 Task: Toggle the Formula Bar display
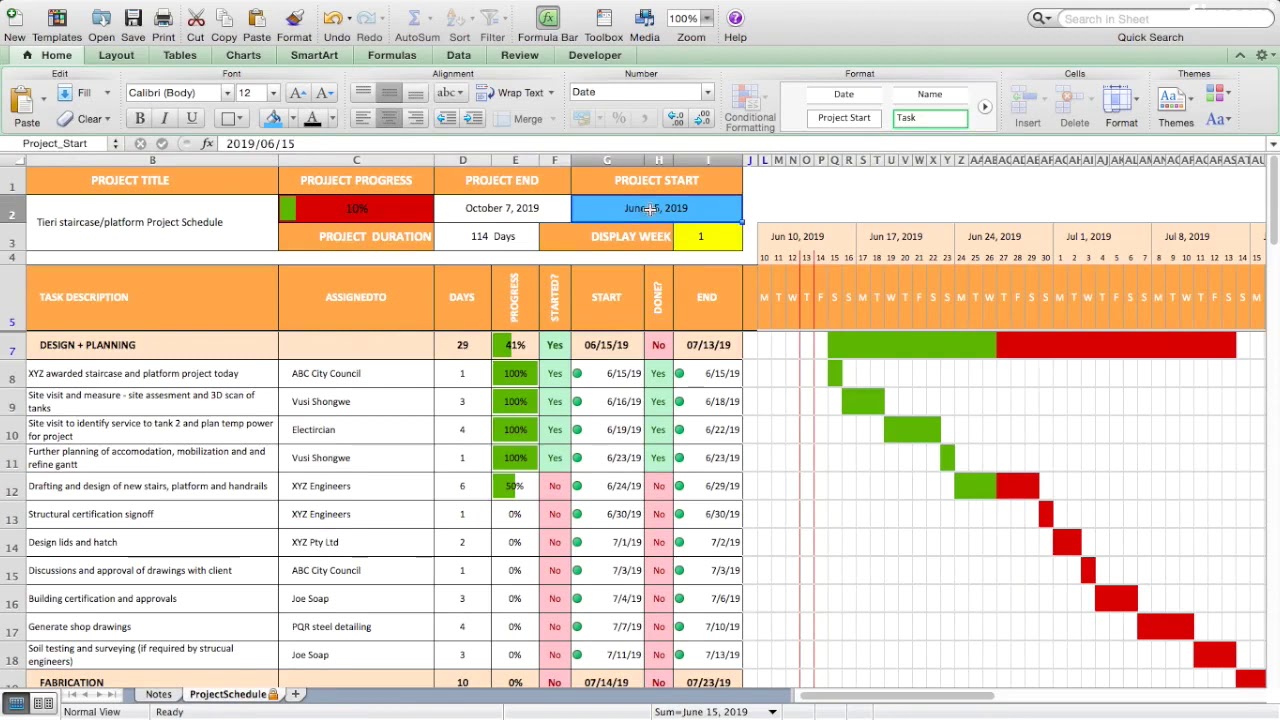tap(547, 18)
